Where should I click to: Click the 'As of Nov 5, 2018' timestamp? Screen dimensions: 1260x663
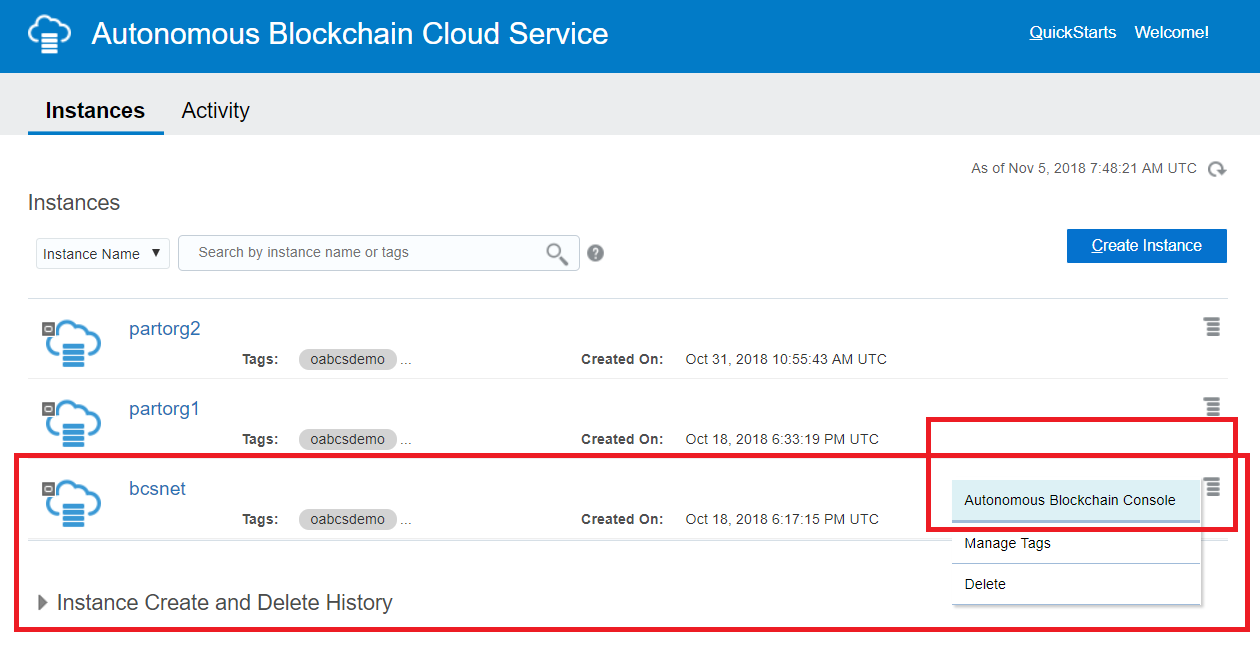pyautogui.click(x=1084, y=169)
